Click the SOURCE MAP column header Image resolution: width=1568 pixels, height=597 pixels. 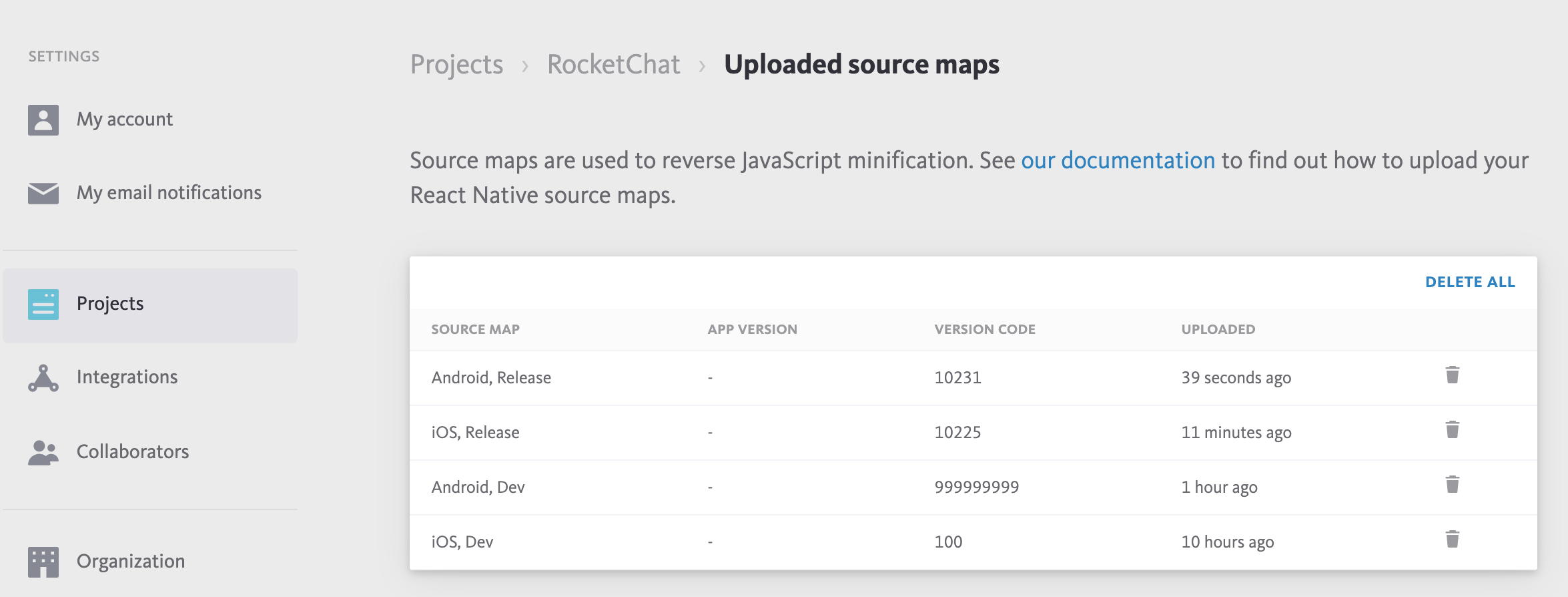(475, 329)
